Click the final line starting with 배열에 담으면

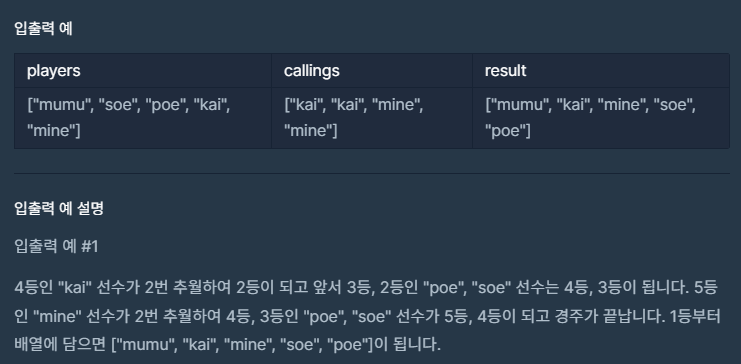click(x=227, y=345)
